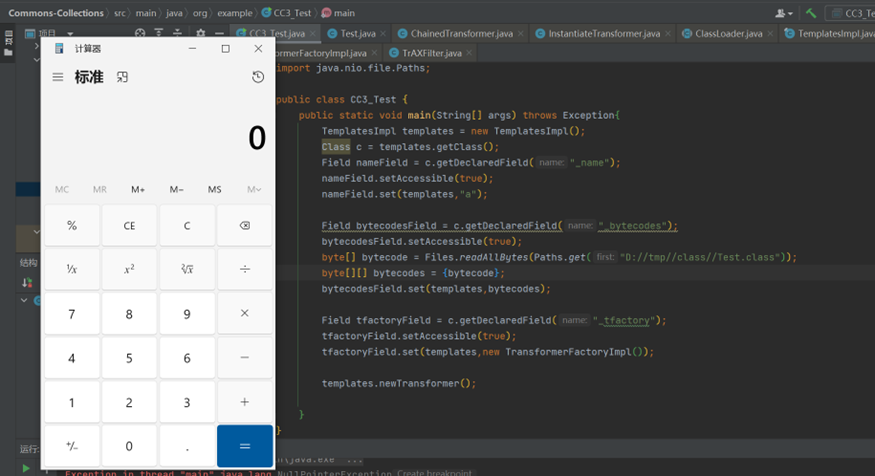Image resolution: width=875 pixels, height=476 pixels.
Task: Click the minus operator key
Action: (x=244, y=358)
